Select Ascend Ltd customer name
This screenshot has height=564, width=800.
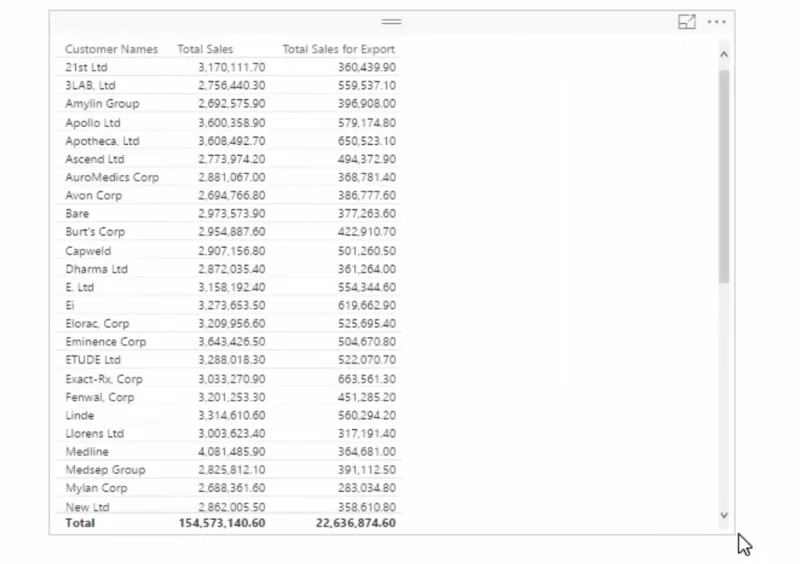click(x=95, y=159)
